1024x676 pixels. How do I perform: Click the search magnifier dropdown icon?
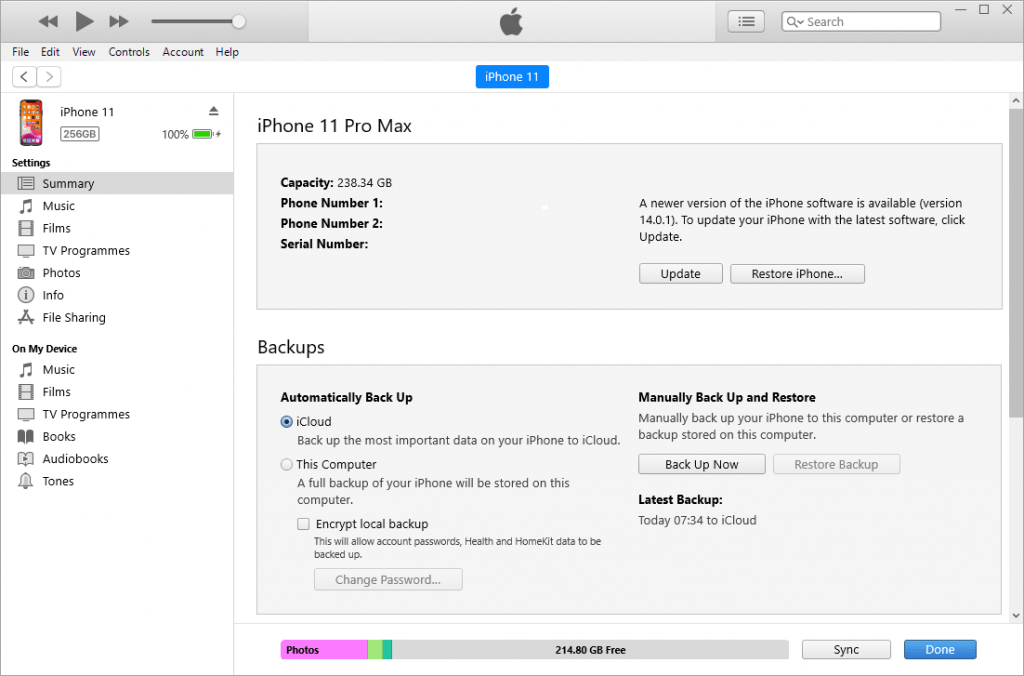[x=795, y=22]
